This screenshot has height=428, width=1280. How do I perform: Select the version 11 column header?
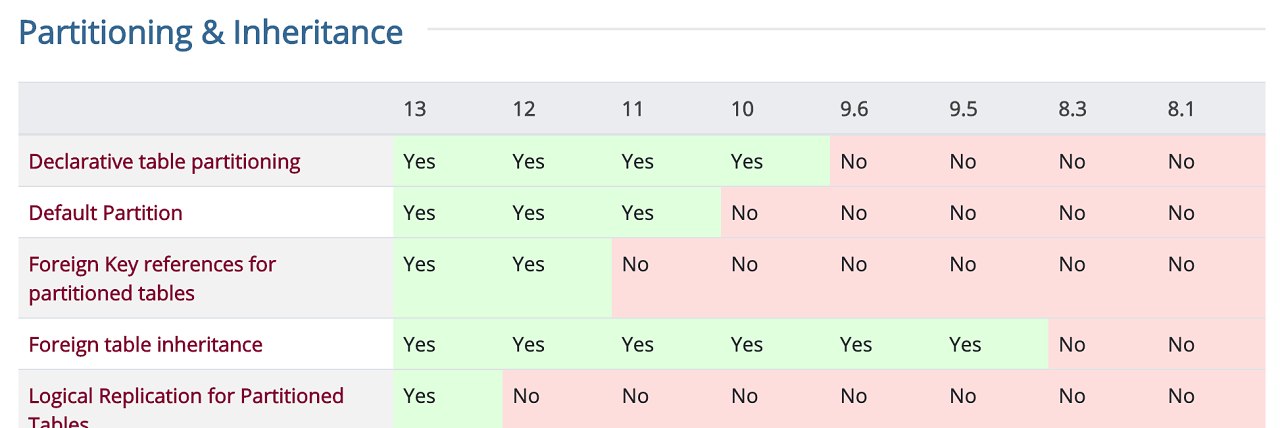[x=632, y=109]
